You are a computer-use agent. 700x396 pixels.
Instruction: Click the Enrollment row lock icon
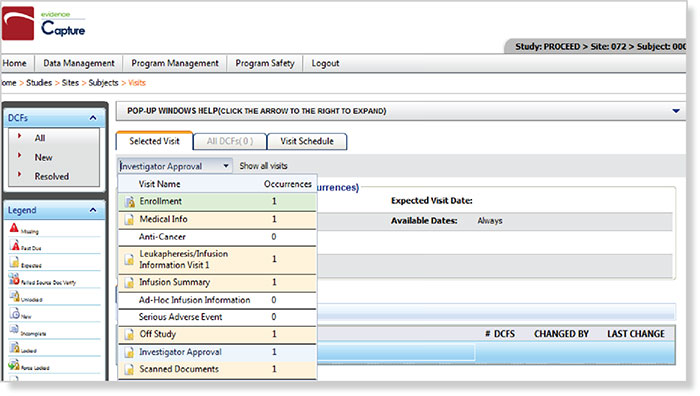point(129,202)
